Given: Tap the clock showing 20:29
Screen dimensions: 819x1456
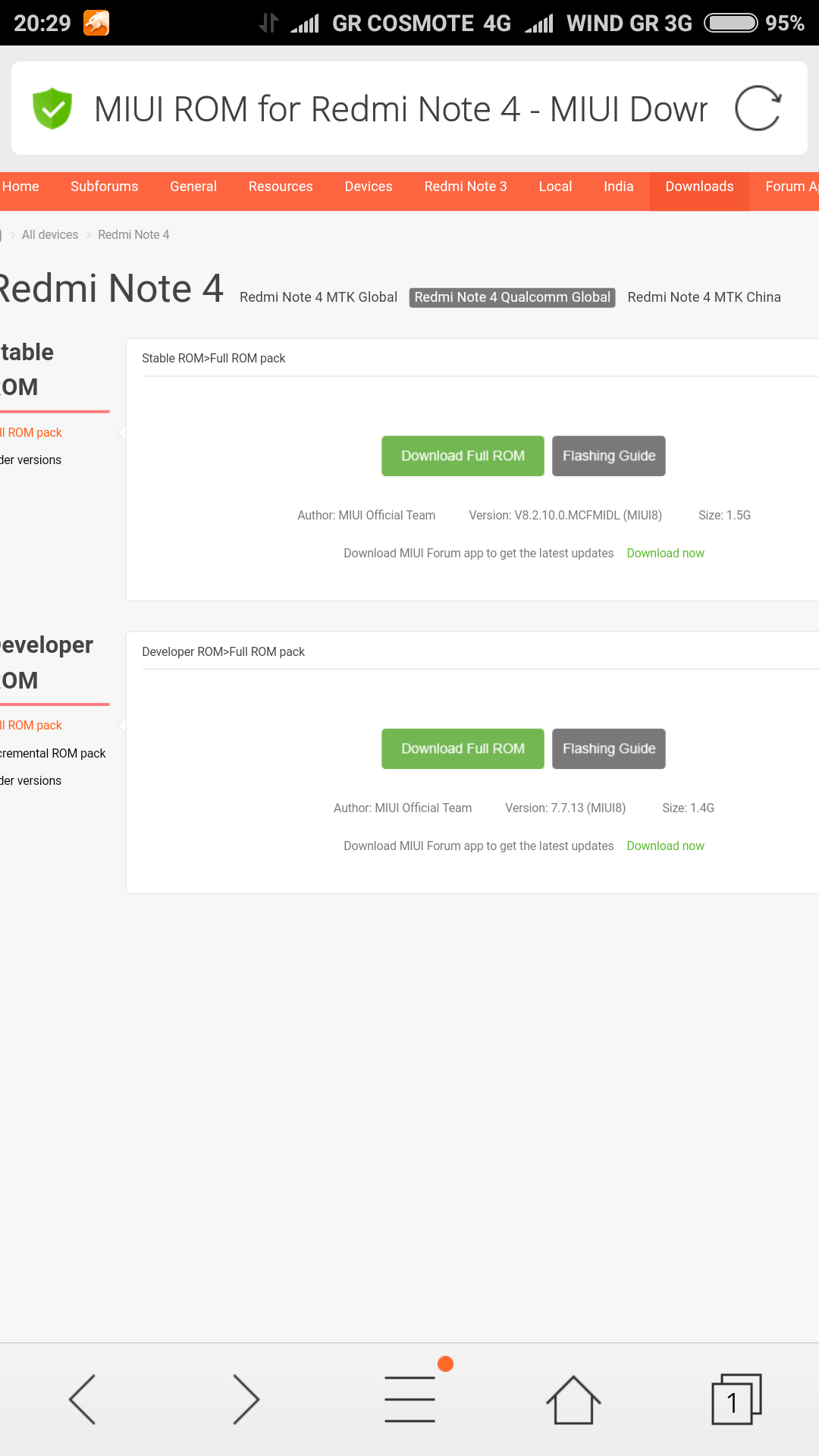Looking at the screenshot, I should click(42, 23).
